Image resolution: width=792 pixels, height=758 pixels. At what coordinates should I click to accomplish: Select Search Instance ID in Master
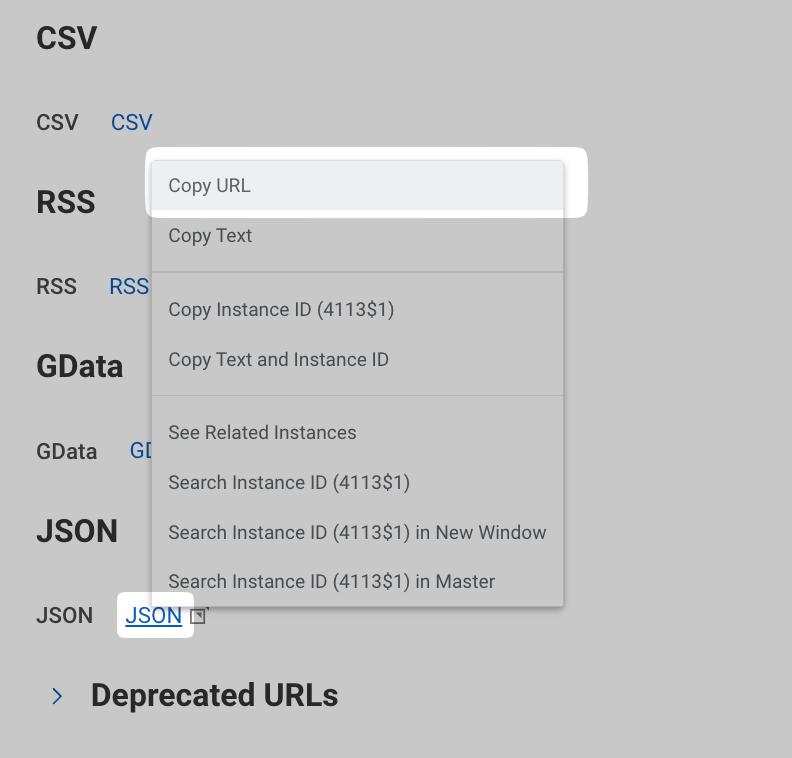331,582
